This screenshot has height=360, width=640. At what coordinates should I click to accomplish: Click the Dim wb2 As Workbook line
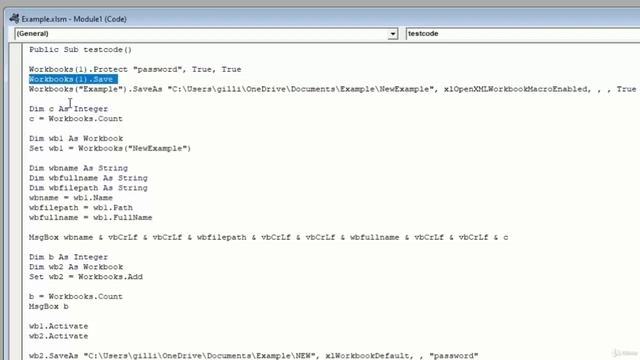tap(76, 267)
